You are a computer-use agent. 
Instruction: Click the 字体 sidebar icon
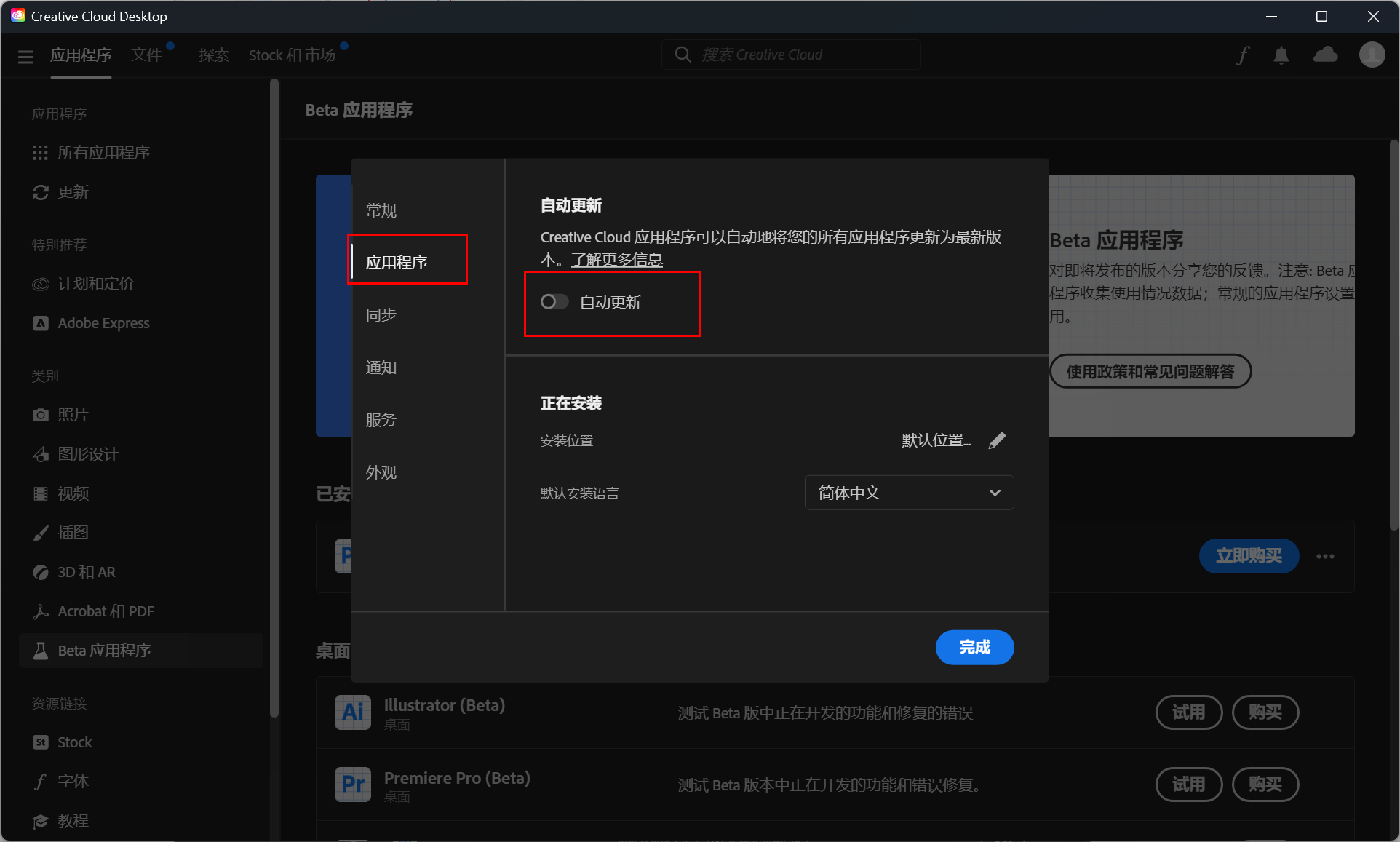click(x=41, y=782)
